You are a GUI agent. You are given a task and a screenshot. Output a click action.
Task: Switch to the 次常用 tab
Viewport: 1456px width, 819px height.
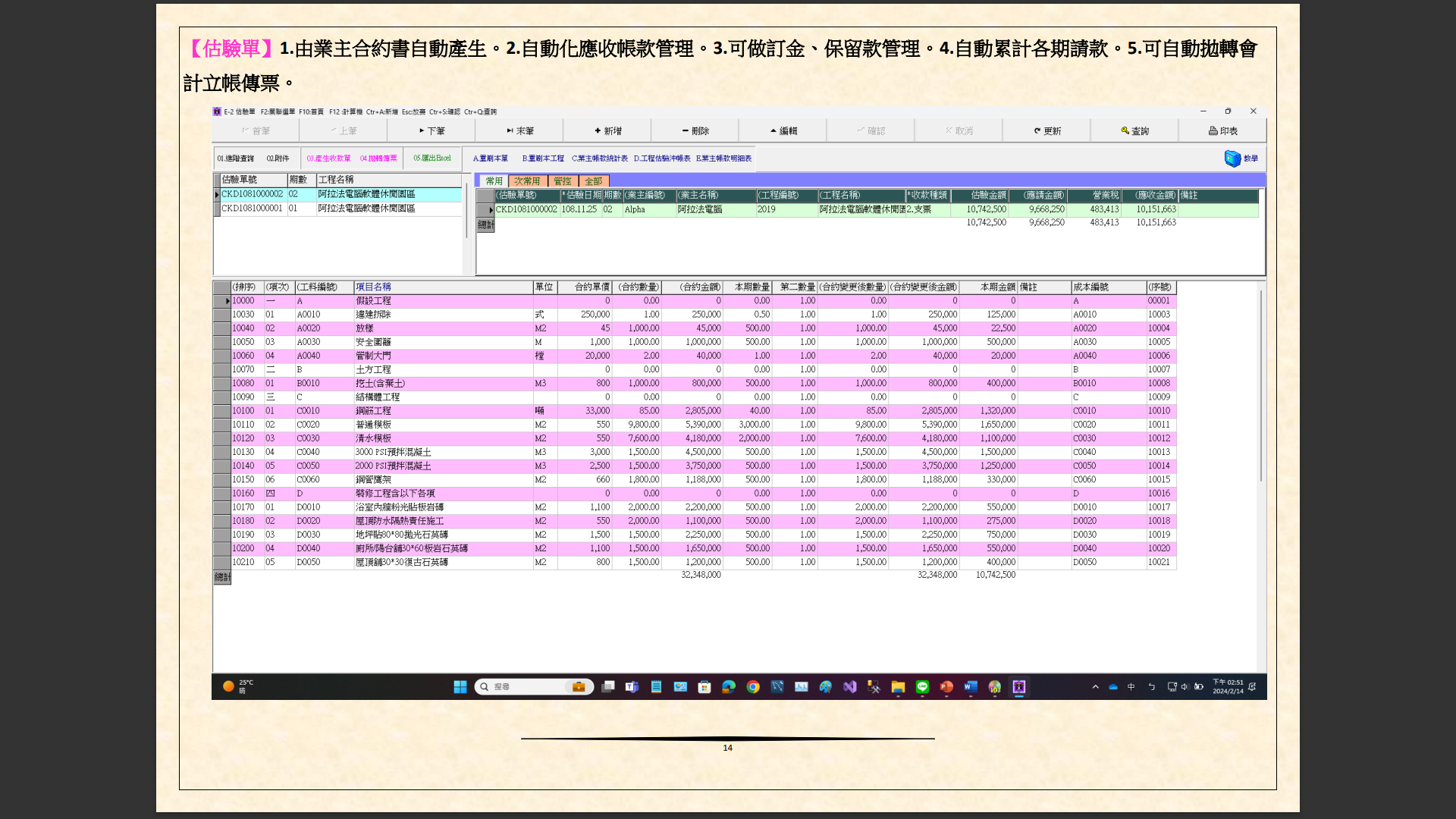click(527, 181)
